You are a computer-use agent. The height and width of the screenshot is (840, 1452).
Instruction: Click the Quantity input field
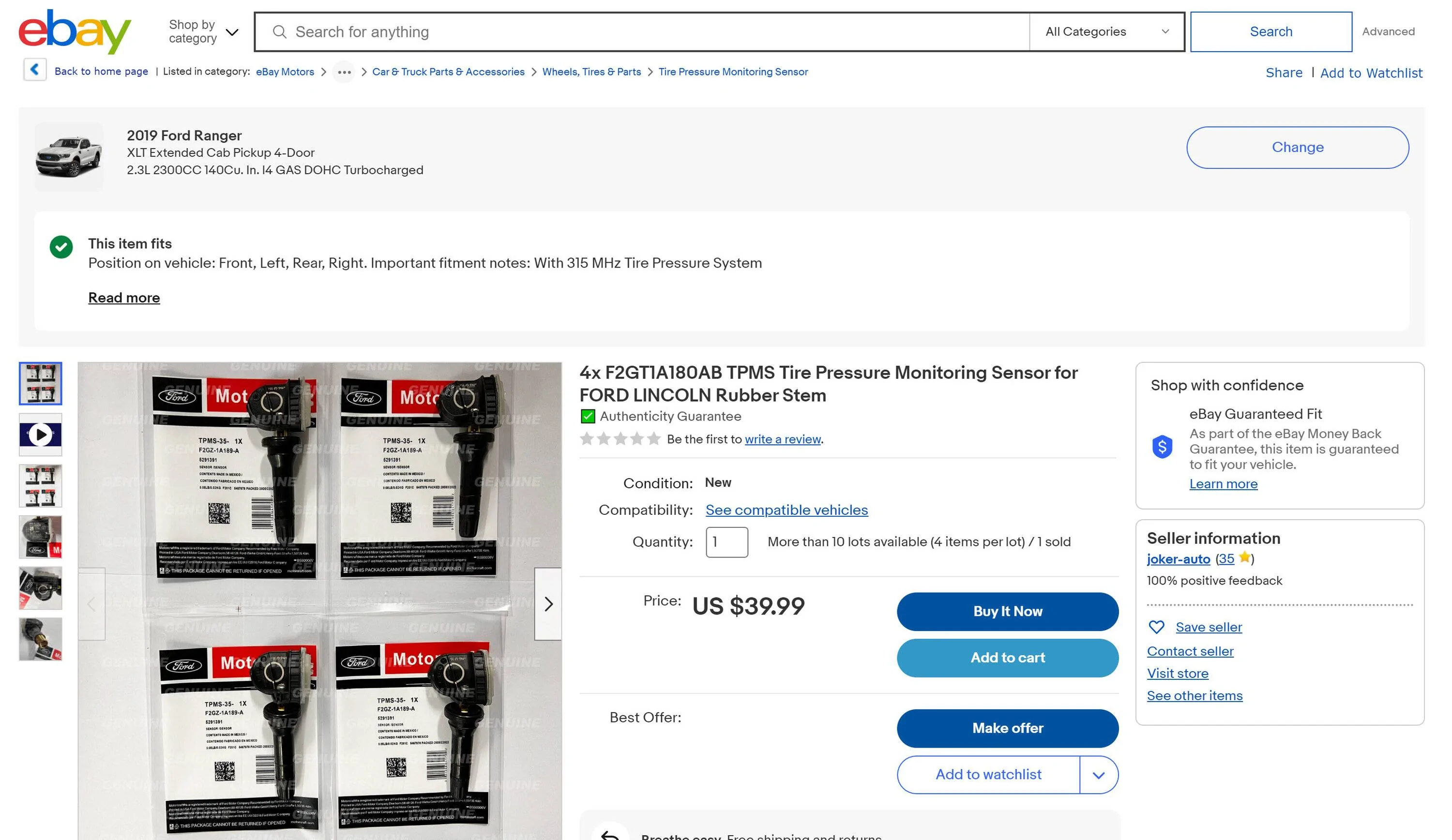tap(726, 541)
